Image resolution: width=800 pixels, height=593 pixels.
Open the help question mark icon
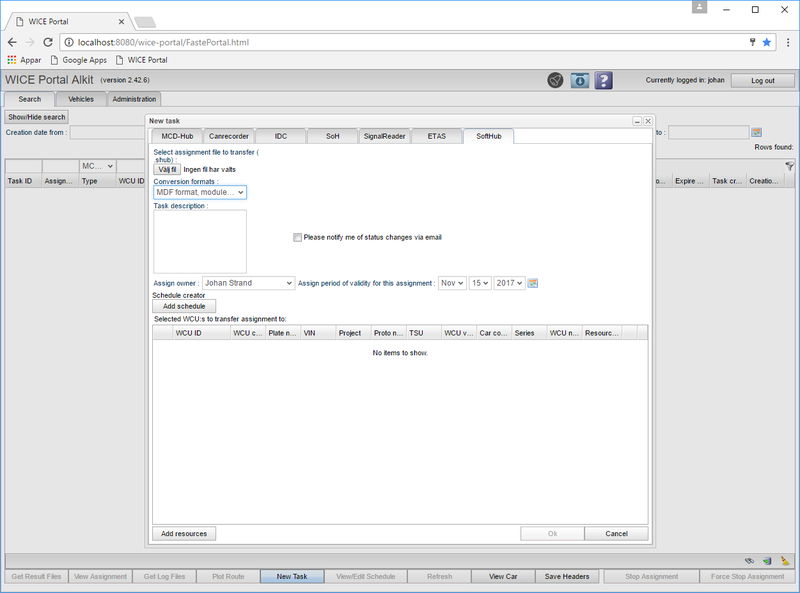(603, 80)
